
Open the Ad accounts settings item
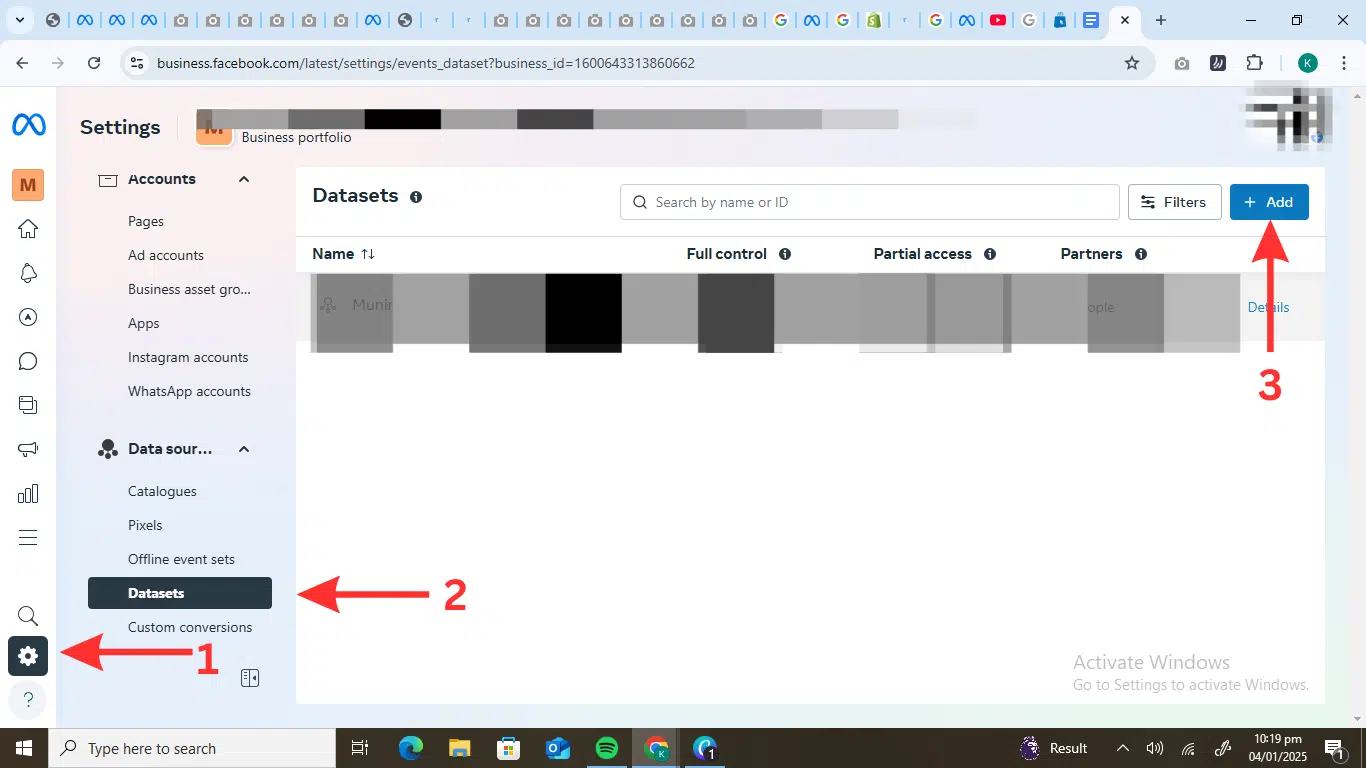(x=166, y=255)
